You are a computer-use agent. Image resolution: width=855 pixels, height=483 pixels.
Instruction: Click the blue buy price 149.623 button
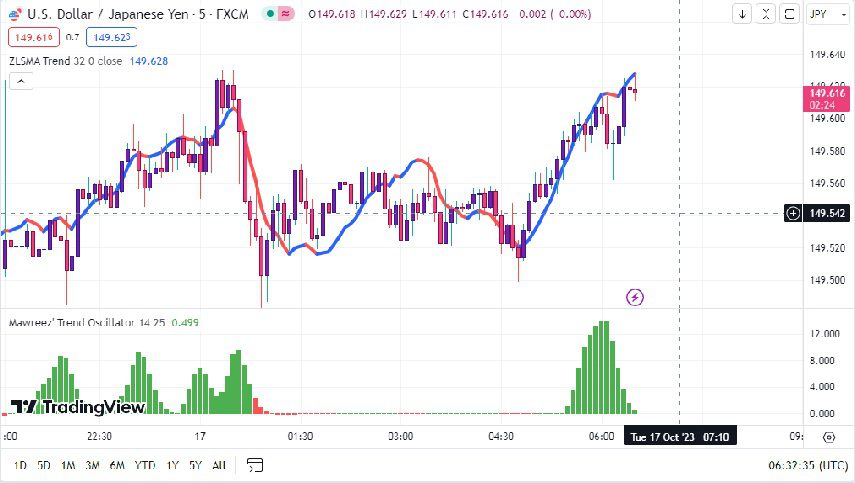pos(111,37)
